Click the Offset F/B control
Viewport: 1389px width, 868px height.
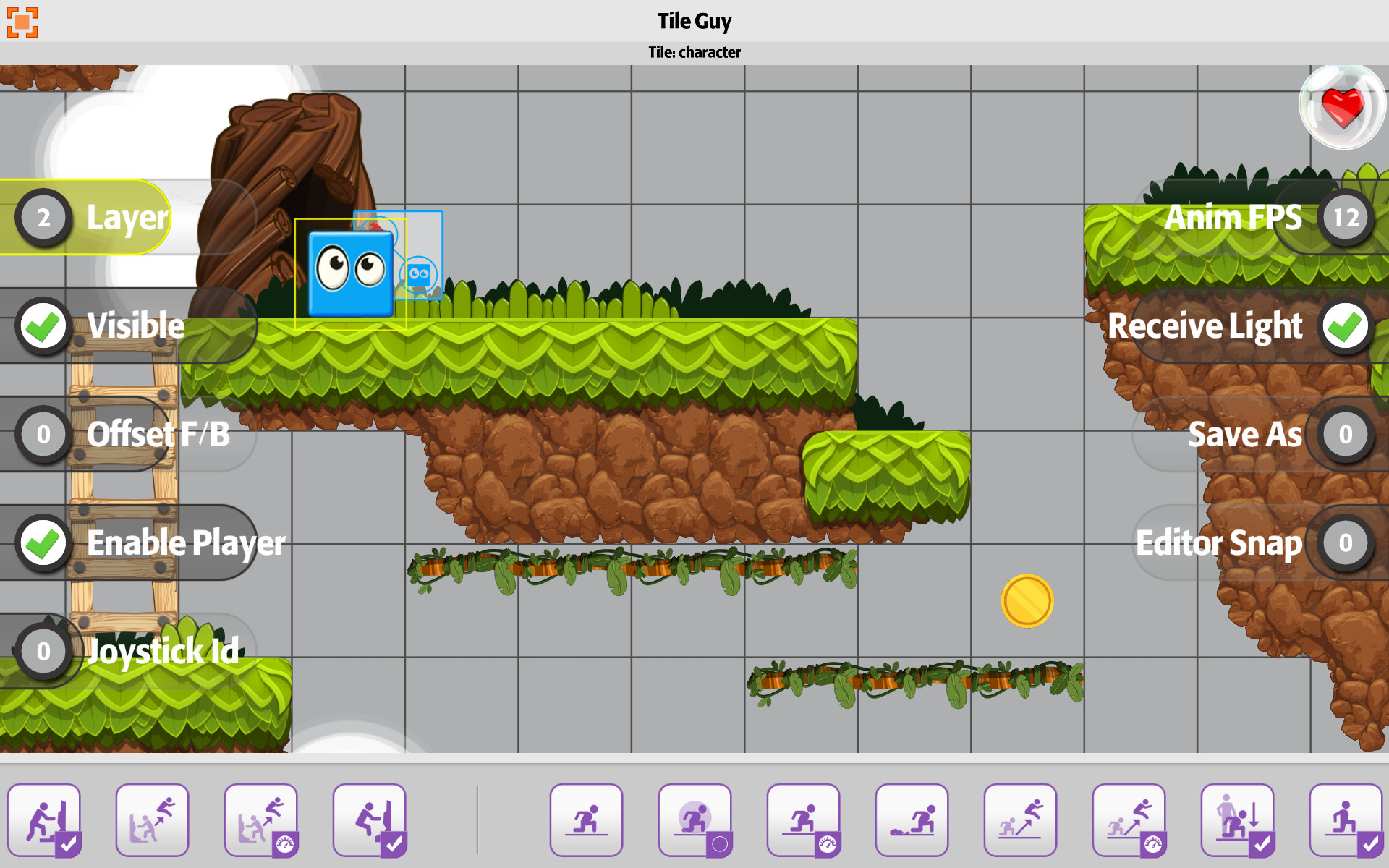tap(41, 434)
